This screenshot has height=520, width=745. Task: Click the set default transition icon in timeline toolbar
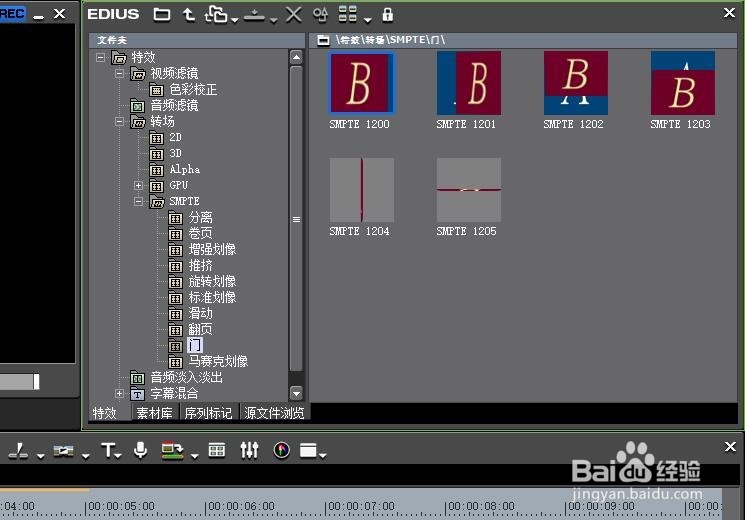63,450
